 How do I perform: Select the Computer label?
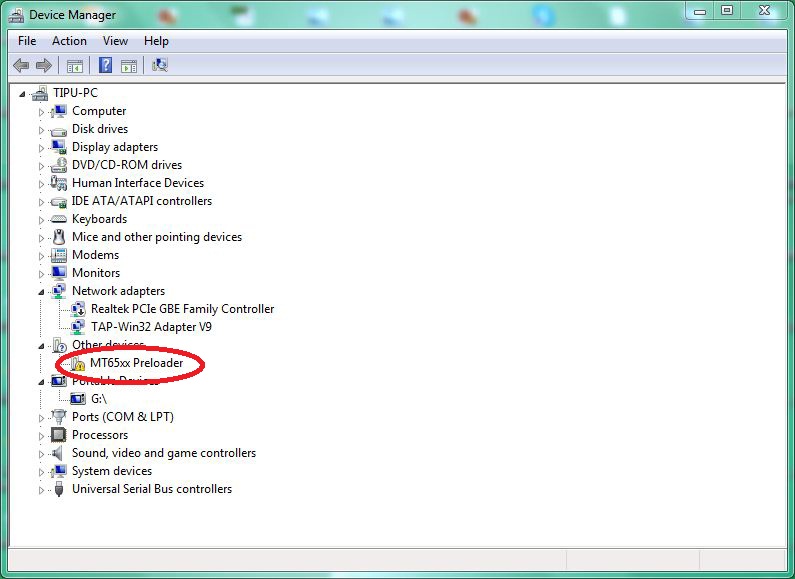[x=99, y=111]
